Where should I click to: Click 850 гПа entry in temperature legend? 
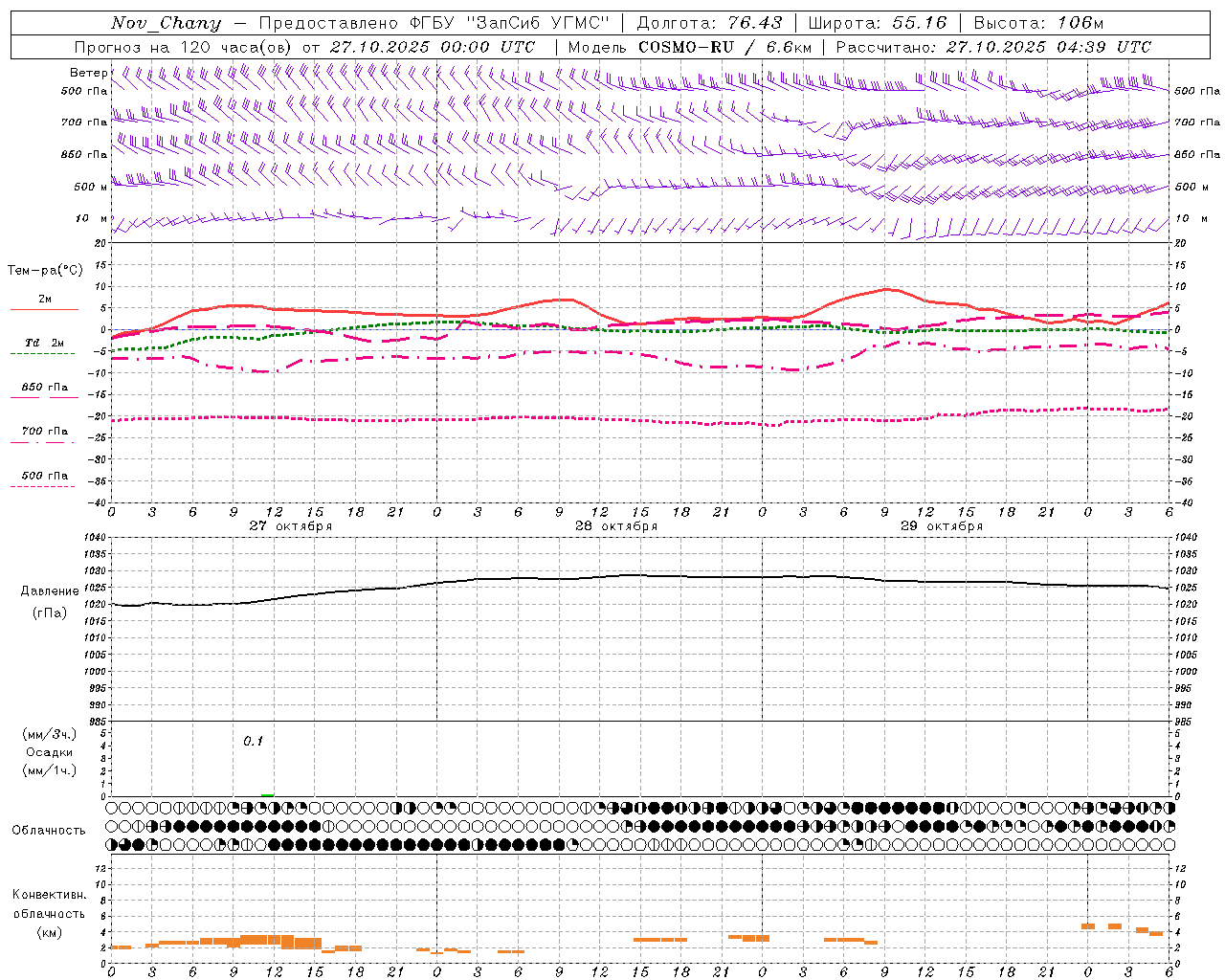tap(45, 388)
